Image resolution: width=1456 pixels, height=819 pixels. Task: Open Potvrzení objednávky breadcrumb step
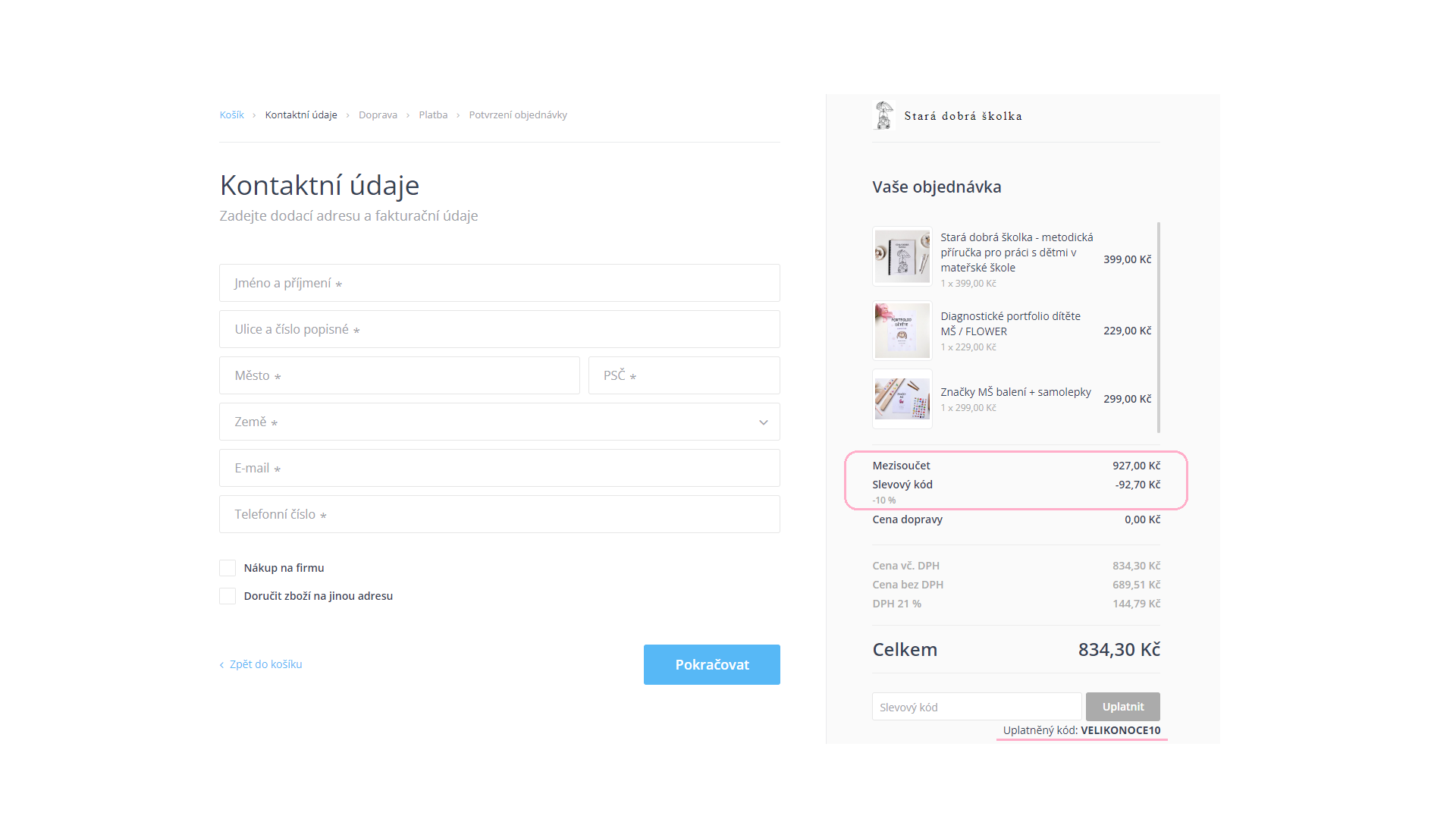518,115
